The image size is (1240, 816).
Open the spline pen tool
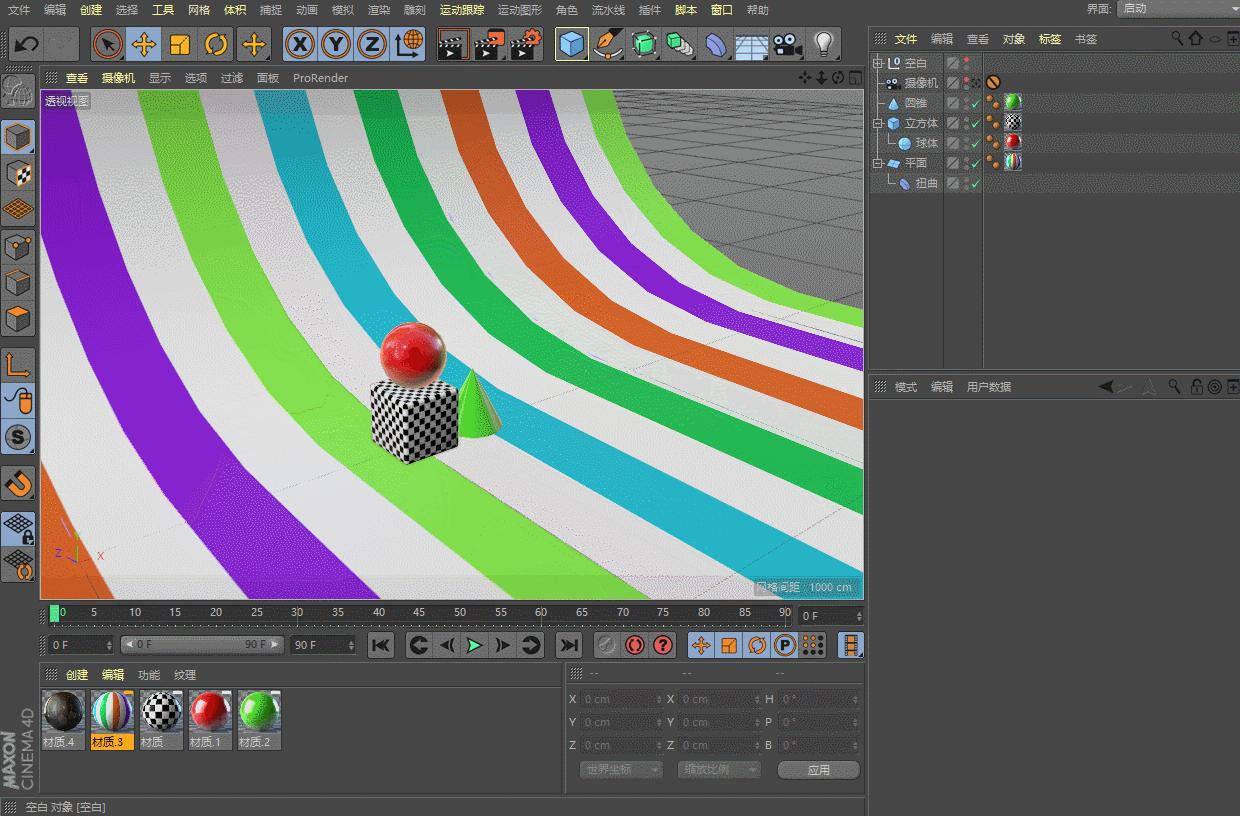(x=607, y=44)
